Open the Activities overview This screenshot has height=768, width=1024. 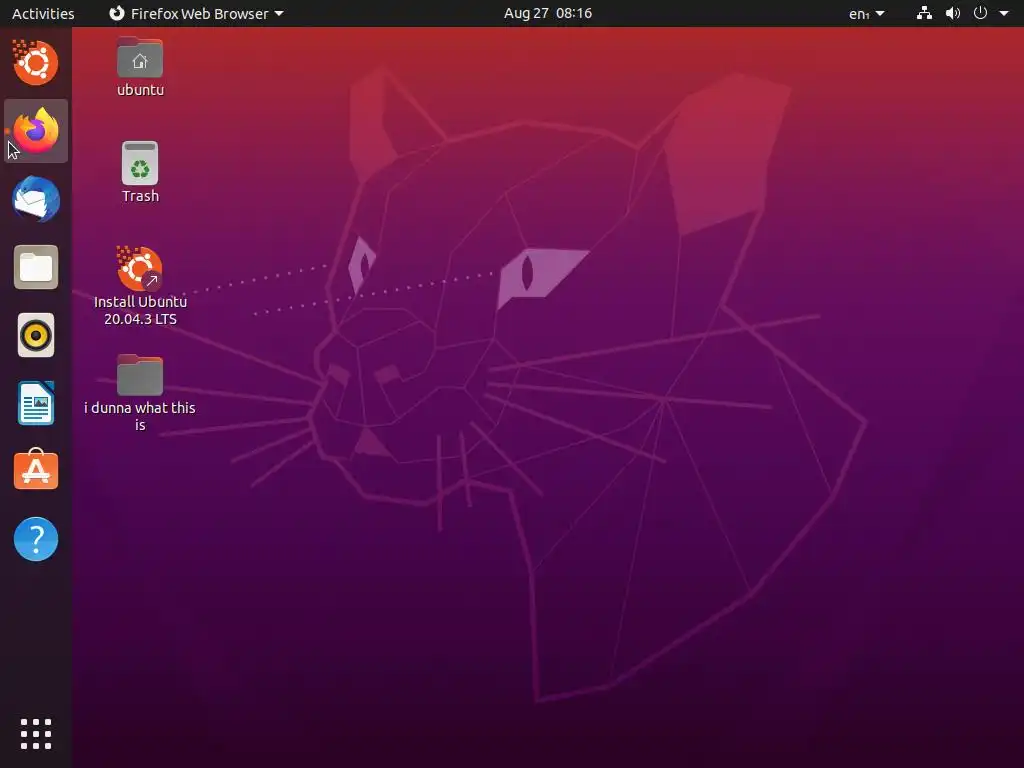(x=43, y=13)
